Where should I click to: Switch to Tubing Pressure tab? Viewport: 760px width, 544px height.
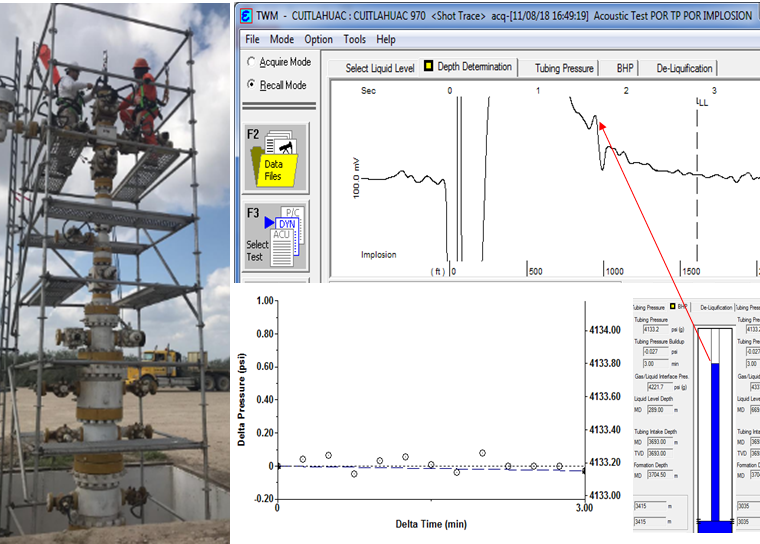564,68
